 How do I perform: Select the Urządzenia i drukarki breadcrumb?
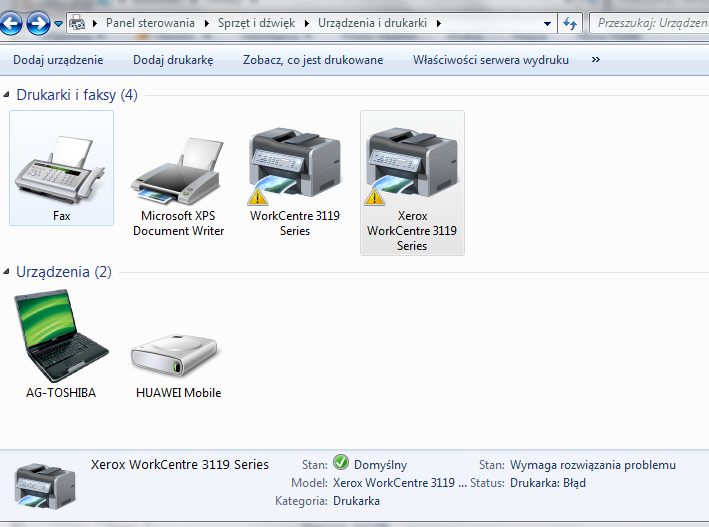372,23
